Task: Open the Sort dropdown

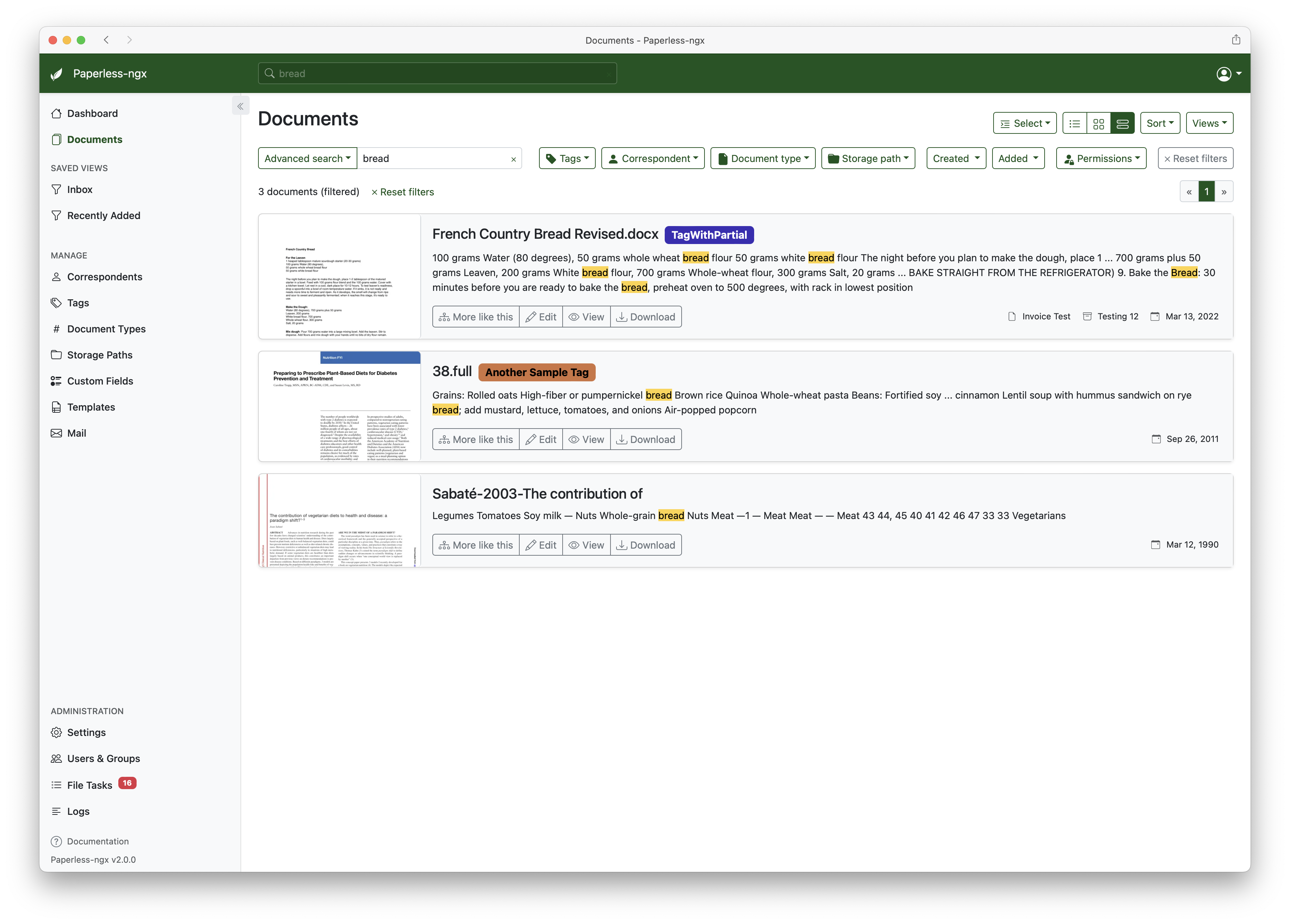Action: pos(1160,124)
